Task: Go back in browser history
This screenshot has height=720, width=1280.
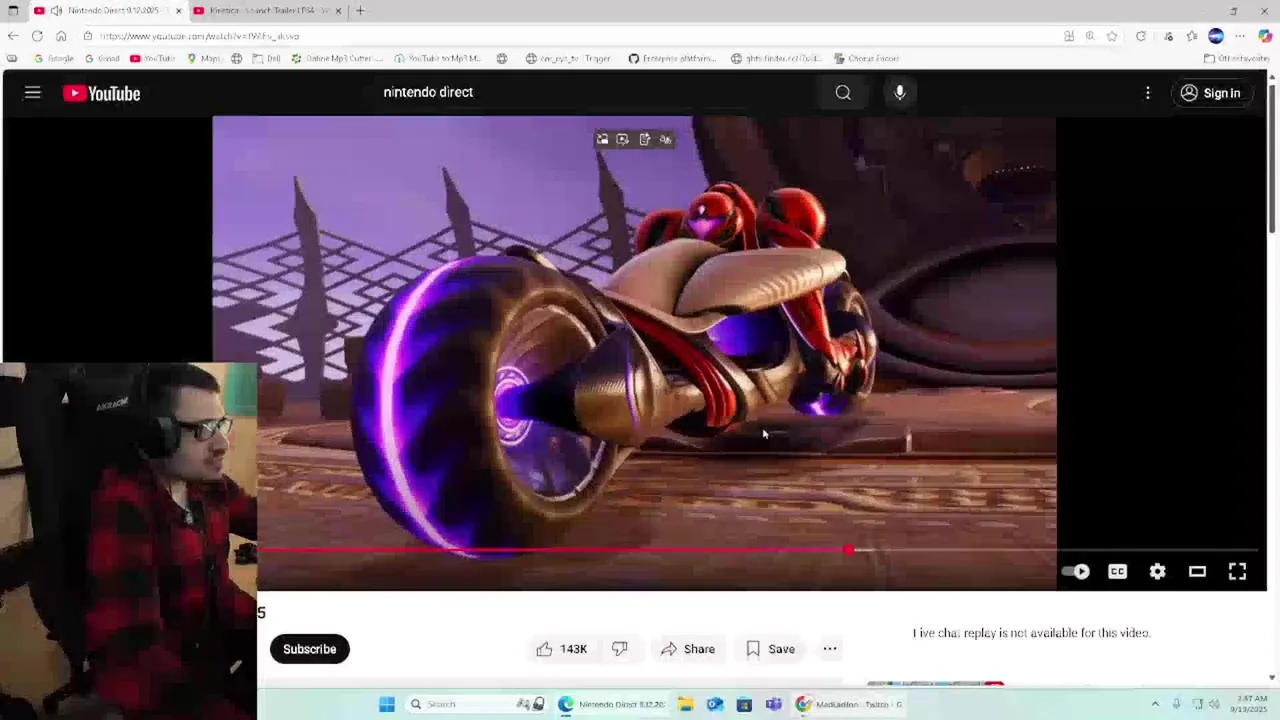Action: tap(13, 36)
